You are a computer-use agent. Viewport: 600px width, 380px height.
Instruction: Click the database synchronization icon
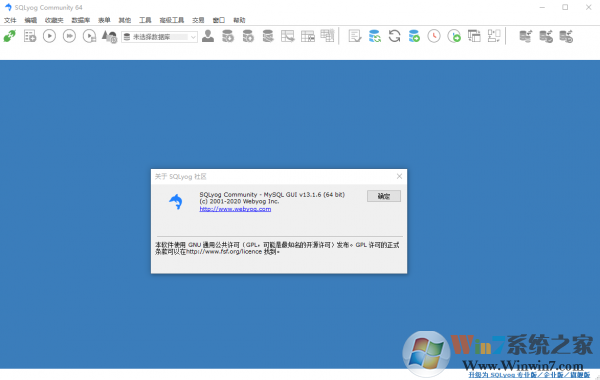(x=375, y=36)
